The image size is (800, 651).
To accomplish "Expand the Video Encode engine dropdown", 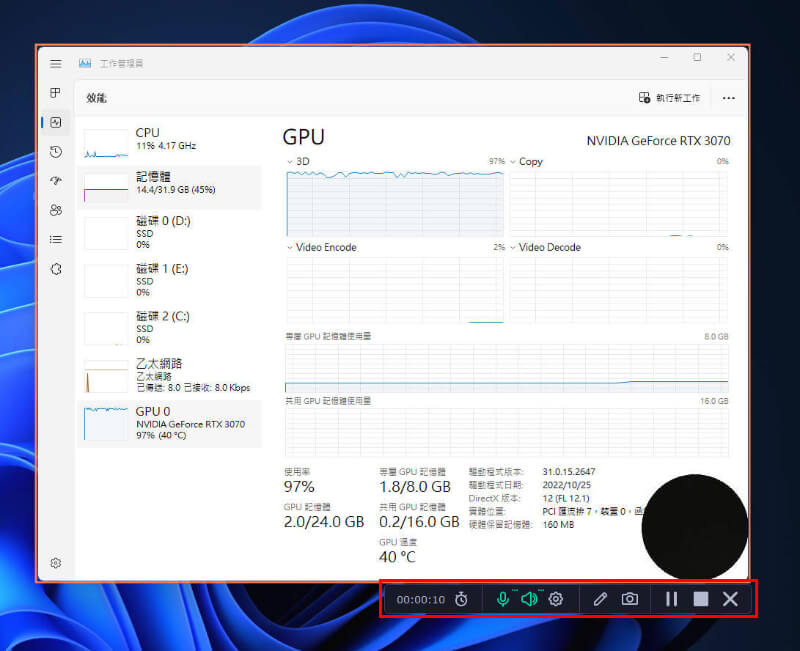I will 290,247.
